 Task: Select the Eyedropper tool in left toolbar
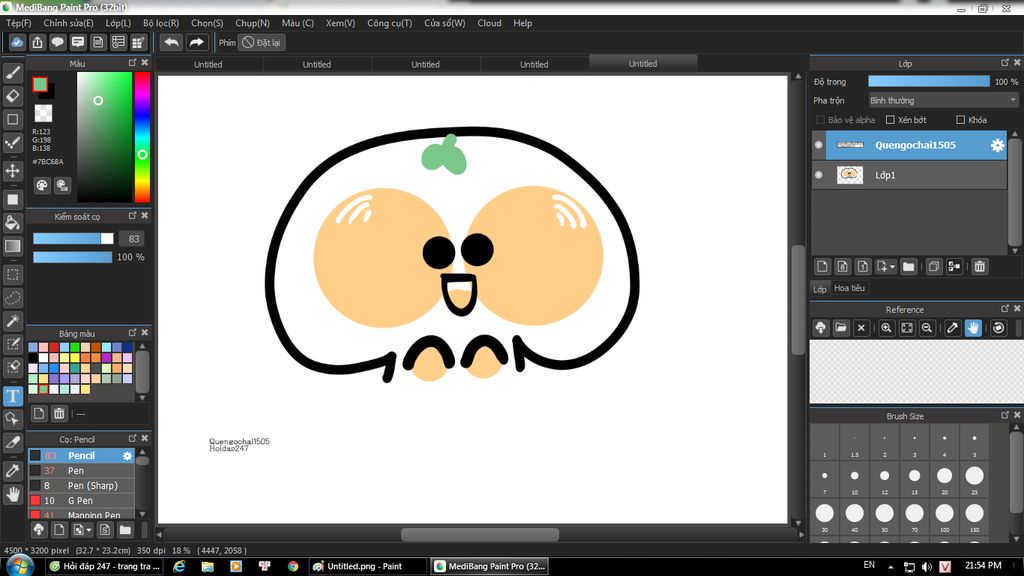tap(12, 471)
